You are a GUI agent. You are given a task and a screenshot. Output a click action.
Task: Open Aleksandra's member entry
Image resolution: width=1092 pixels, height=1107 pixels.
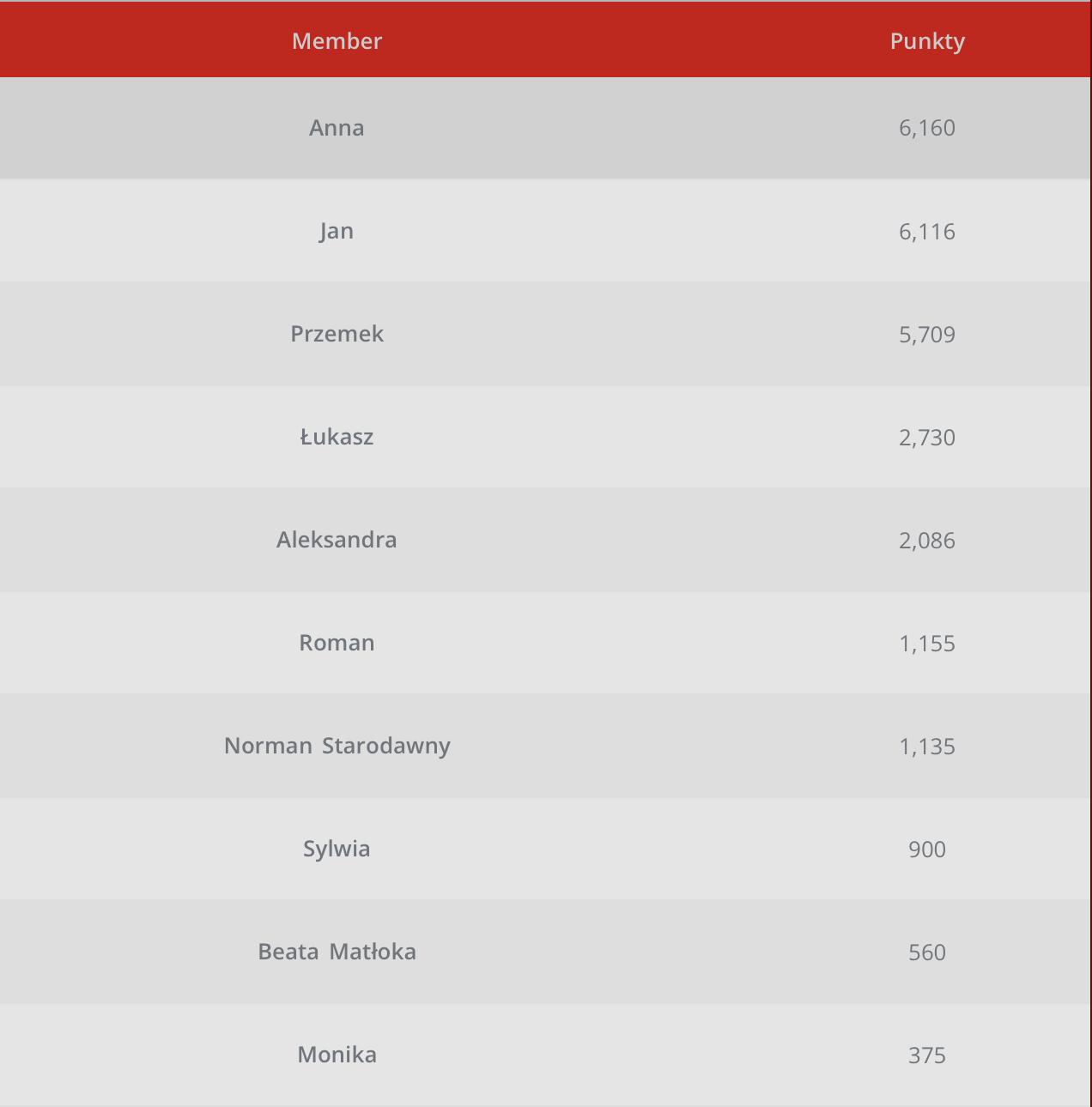337,540
